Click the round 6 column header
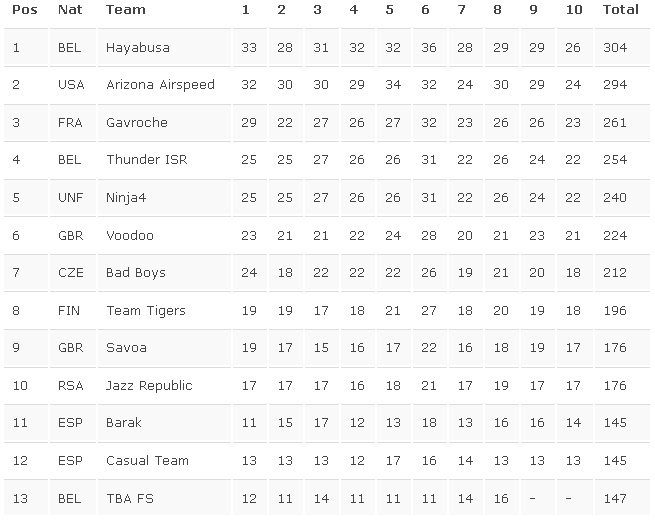Screen dimensions: 655x521 point(425,10)
